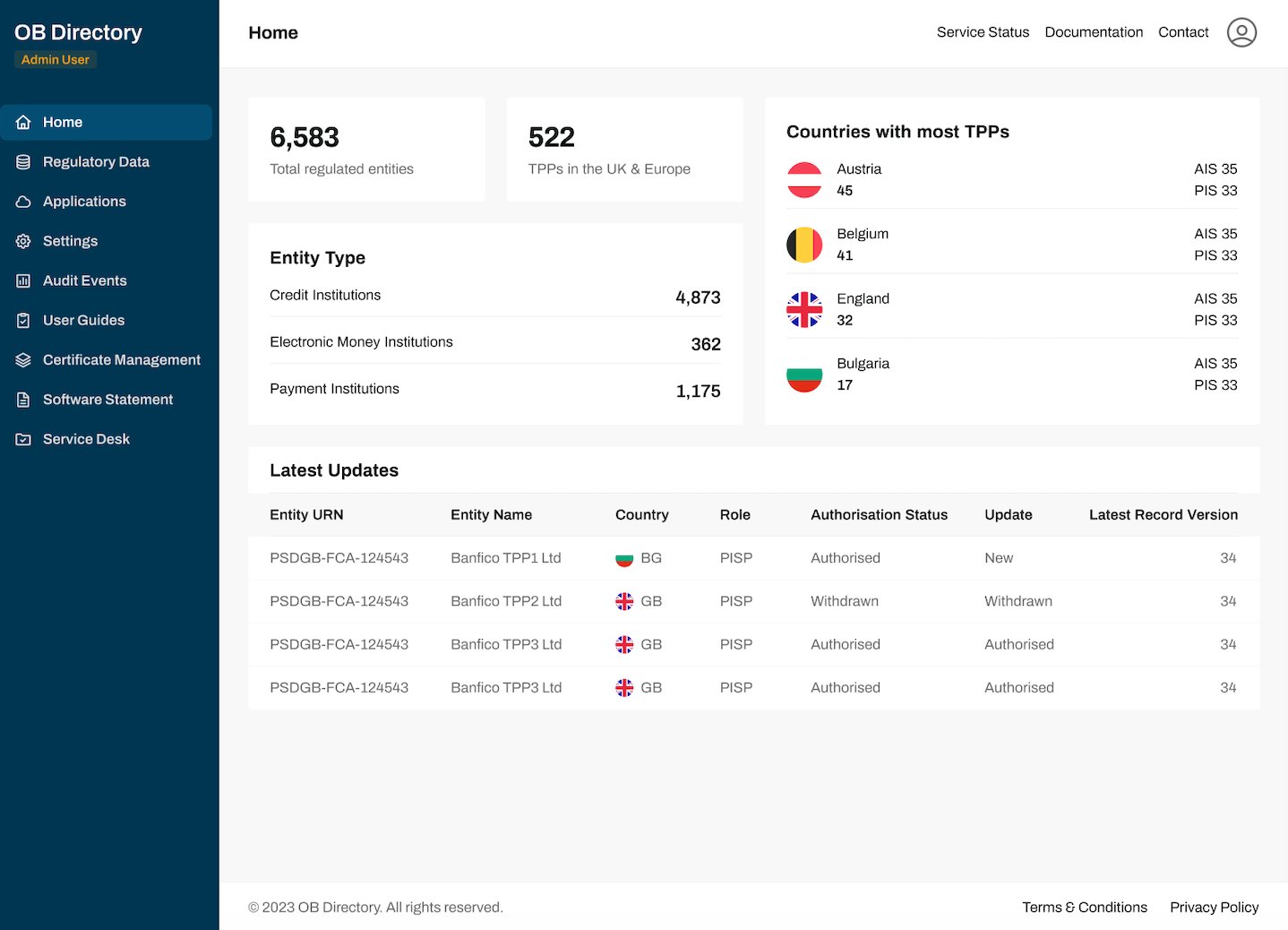Open the Privacy Policy footer link

click(1214, 907)
